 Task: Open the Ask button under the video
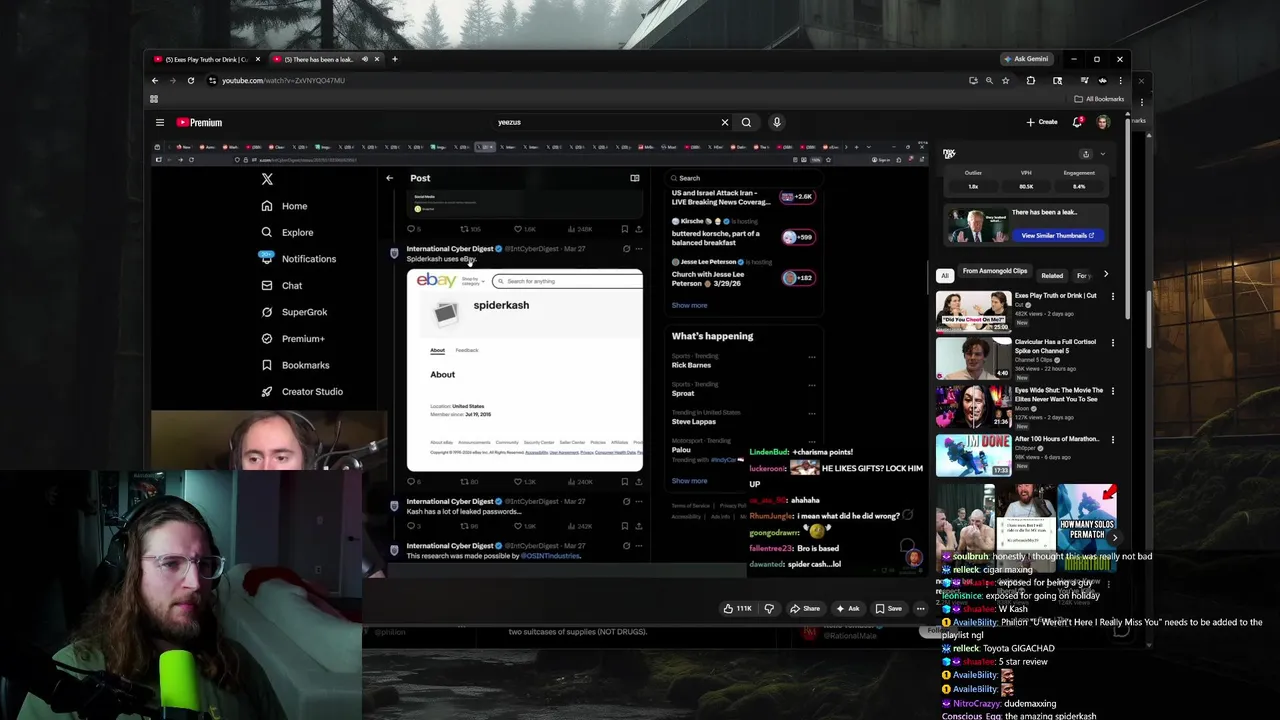[x=848, y=608]
